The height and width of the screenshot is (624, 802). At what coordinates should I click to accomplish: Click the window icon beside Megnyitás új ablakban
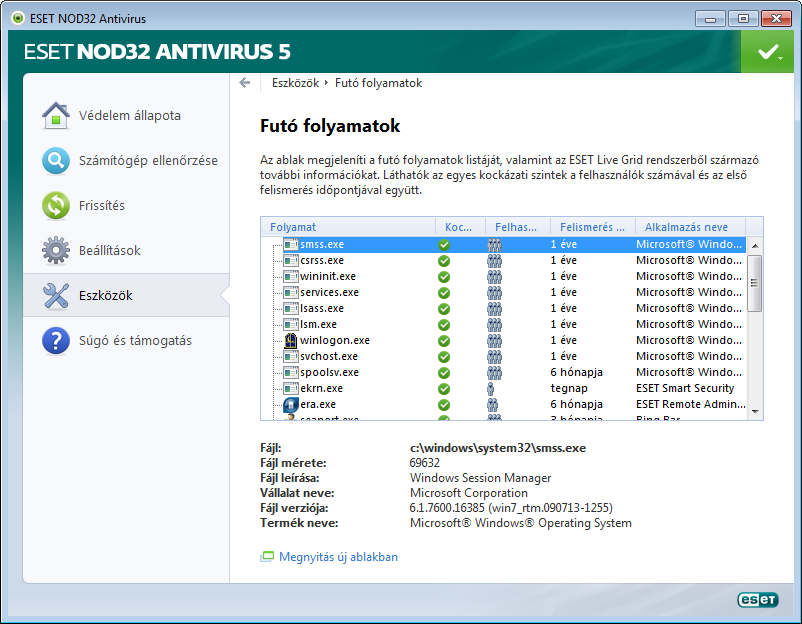coord(267,557)
